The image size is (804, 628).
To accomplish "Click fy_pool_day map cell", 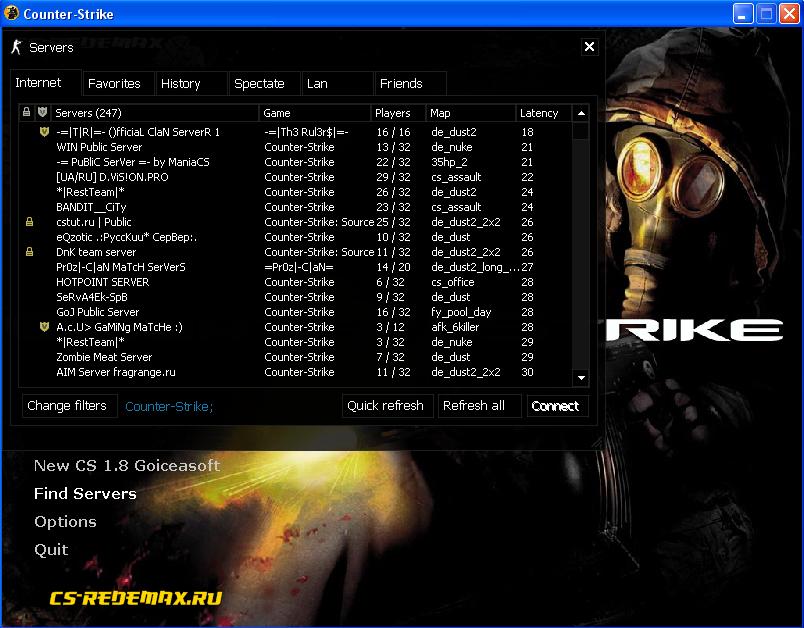I will [461, 312].
